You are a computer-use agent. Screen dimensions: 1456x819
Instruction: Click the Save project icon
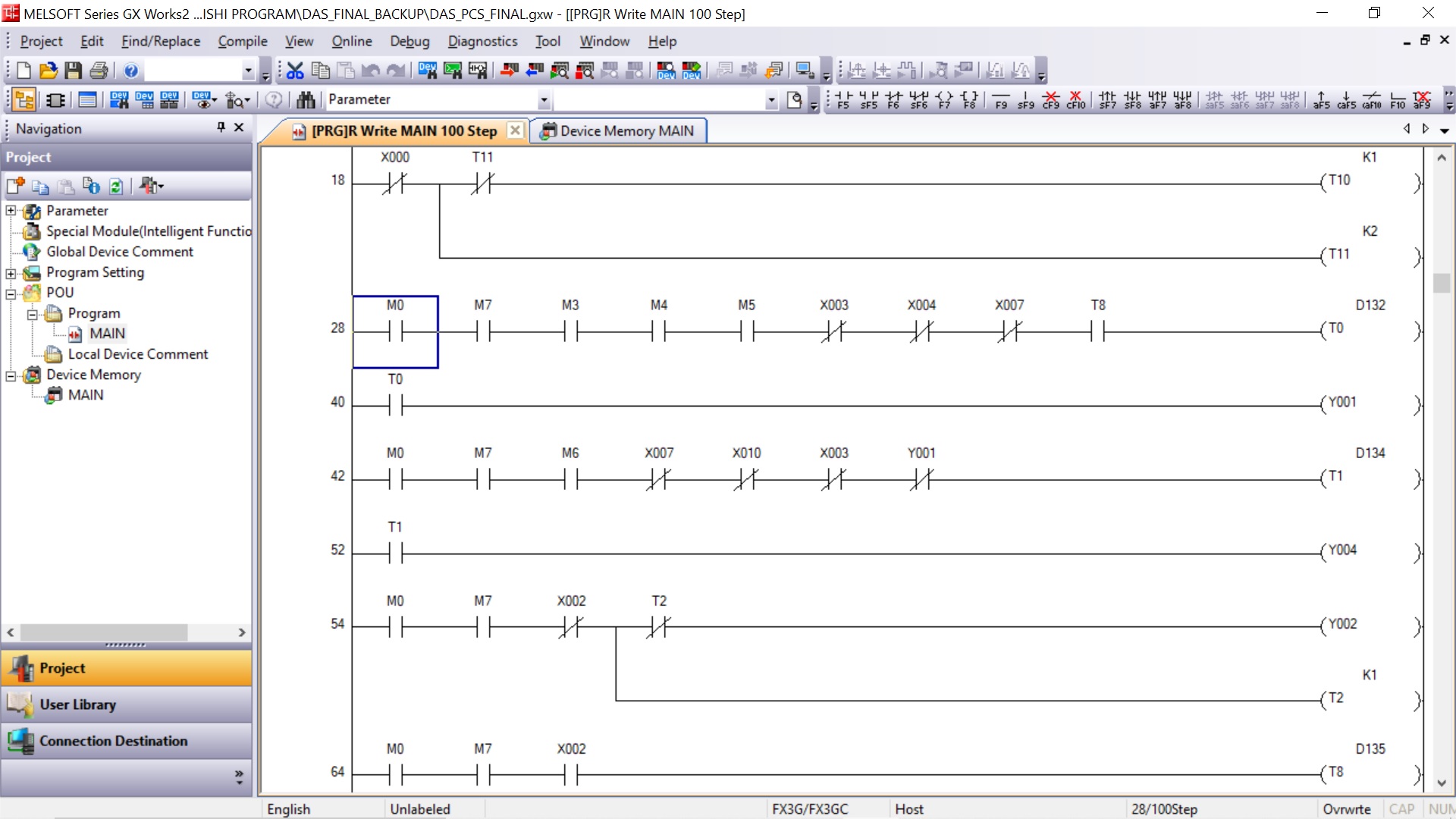point(73,71)
